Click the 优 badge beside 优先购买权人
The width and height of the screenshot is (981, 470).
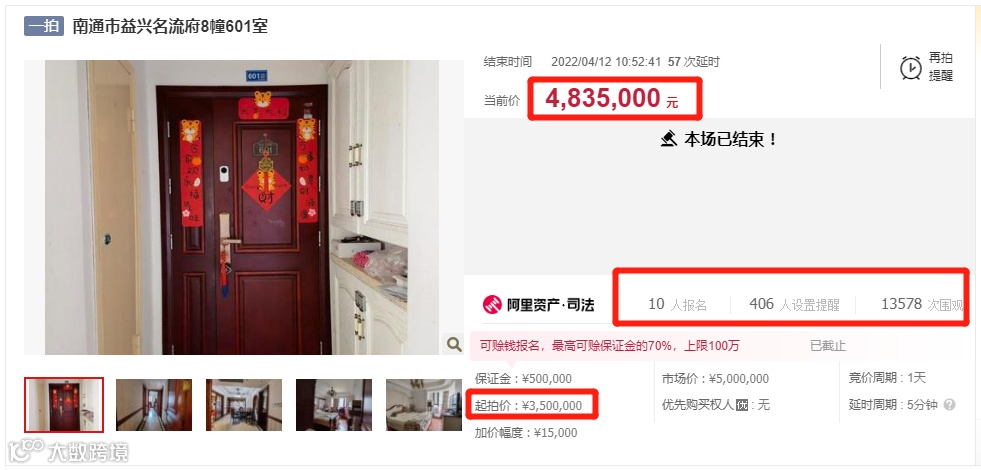pyautogui.click(x=741, y=405)
